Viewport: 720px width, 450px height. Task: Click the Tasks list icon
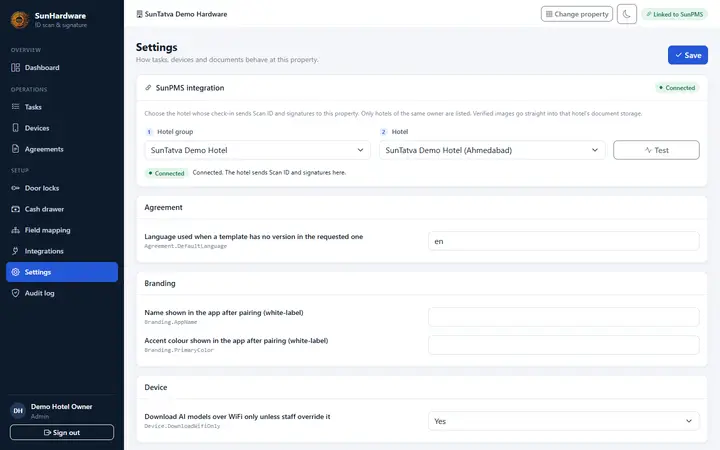[x=16, y=107]
